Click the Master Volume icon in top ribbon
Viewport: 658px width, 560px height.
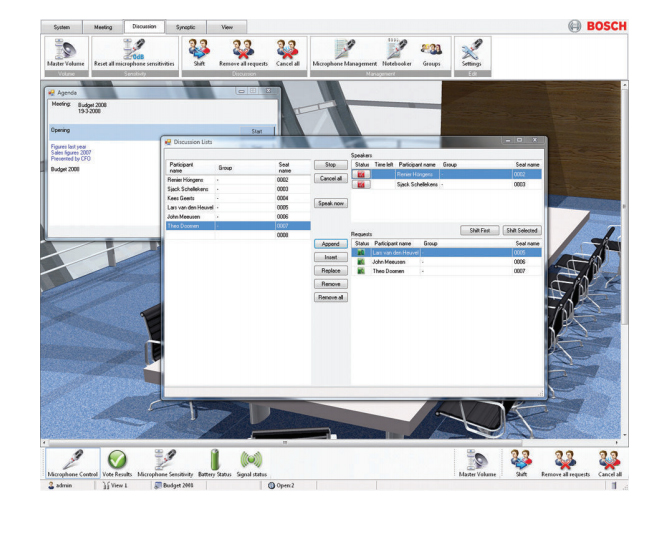coord(64,50)
